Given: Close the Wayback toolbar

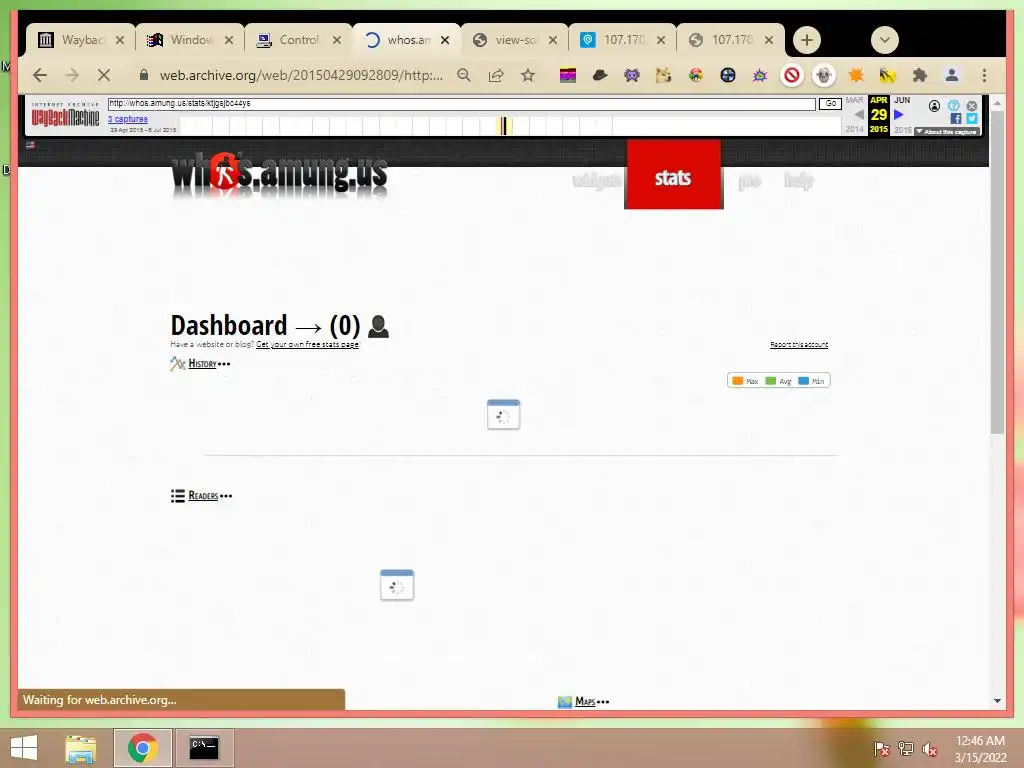Looking at the screenshot, I should point(972,106).
